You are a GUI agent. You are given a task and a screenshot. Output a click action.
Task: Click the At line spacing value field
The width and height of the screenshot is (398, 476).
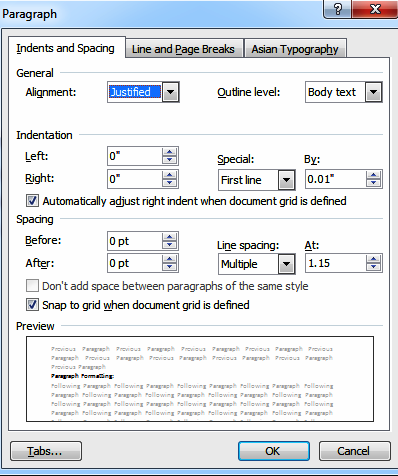(336, 263)
